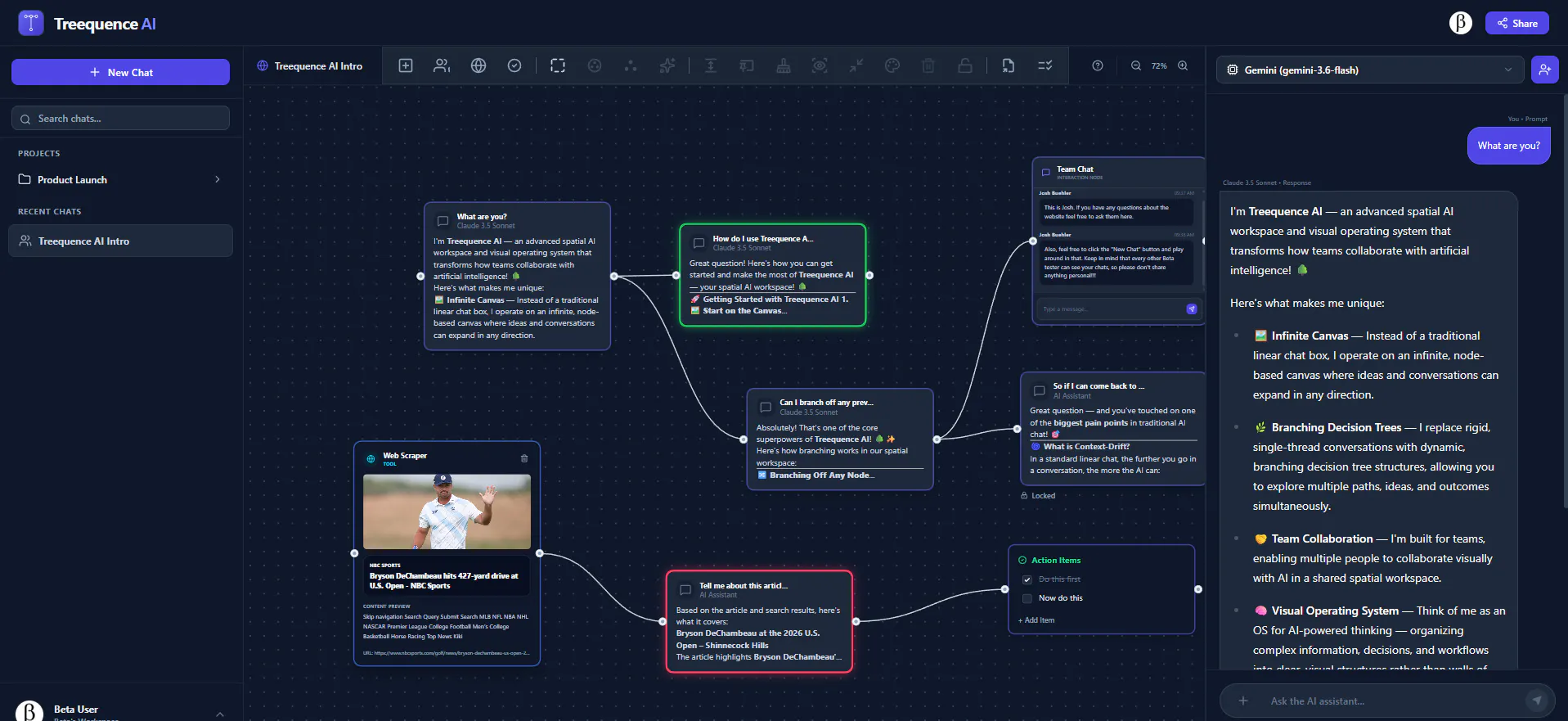Screen dimensions: 1568x721
Task: Click the plus attach icon in assistant input
Action: [x=1243, y=701]
